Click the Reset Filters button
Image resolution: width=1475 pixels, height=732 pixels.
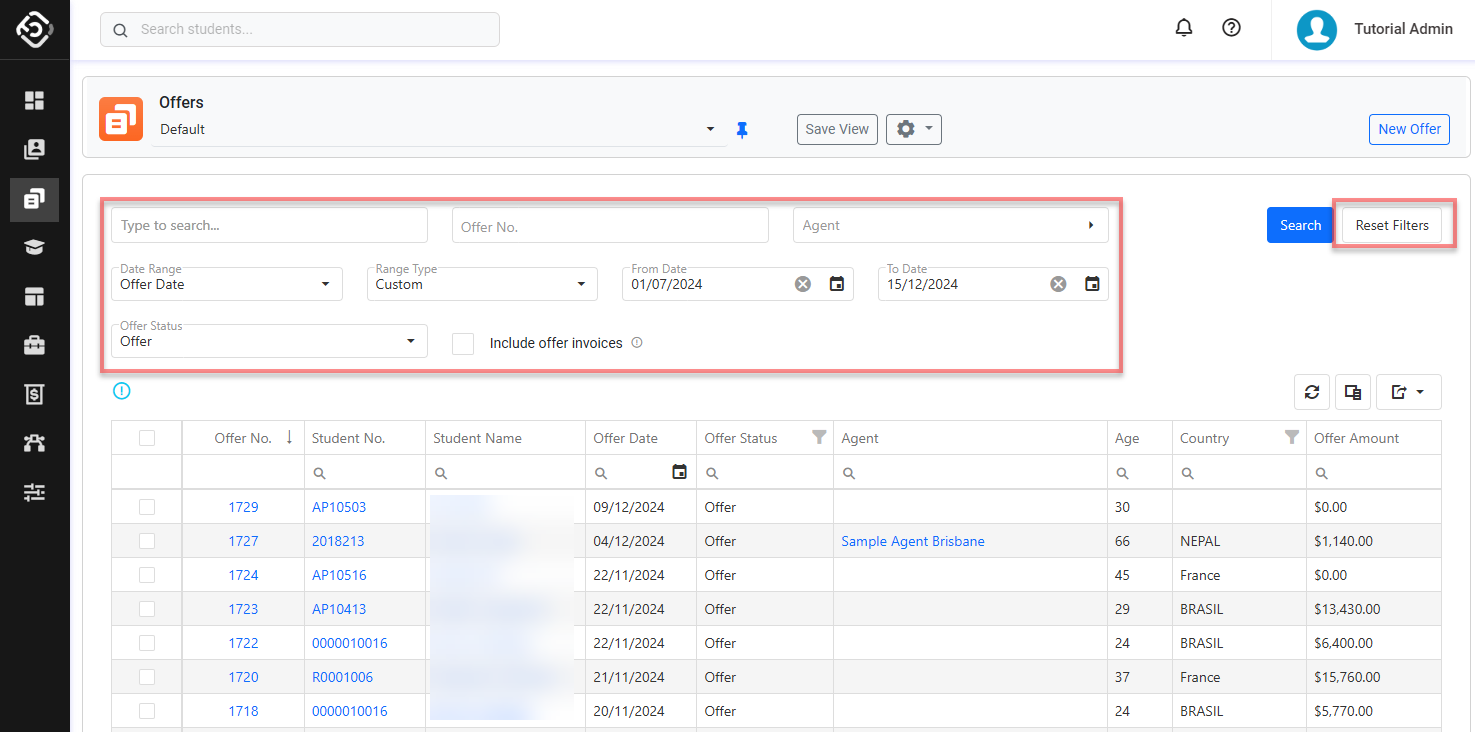(x=1392, y=225)
